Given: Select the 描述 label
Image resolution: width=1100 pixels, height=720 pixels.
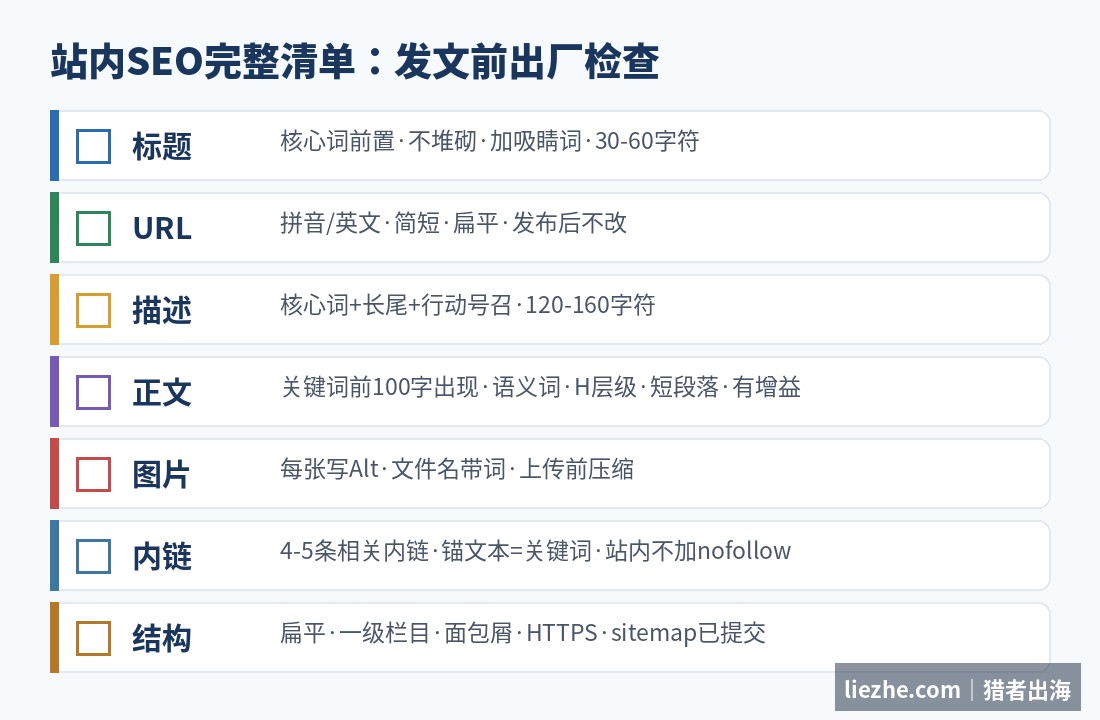Looking at the screenshot, I should (x=162, y=310).
